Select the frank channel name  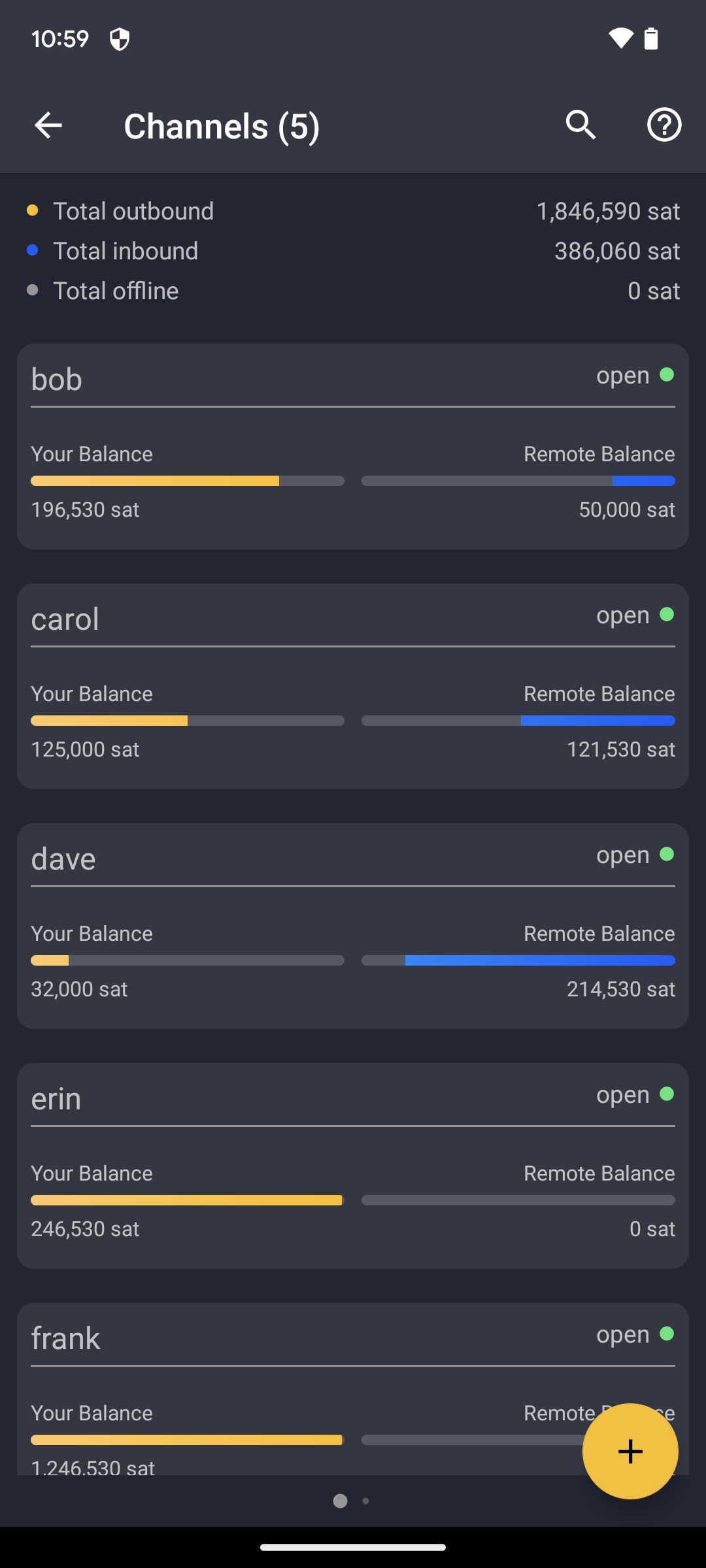tap(66, 1338)
